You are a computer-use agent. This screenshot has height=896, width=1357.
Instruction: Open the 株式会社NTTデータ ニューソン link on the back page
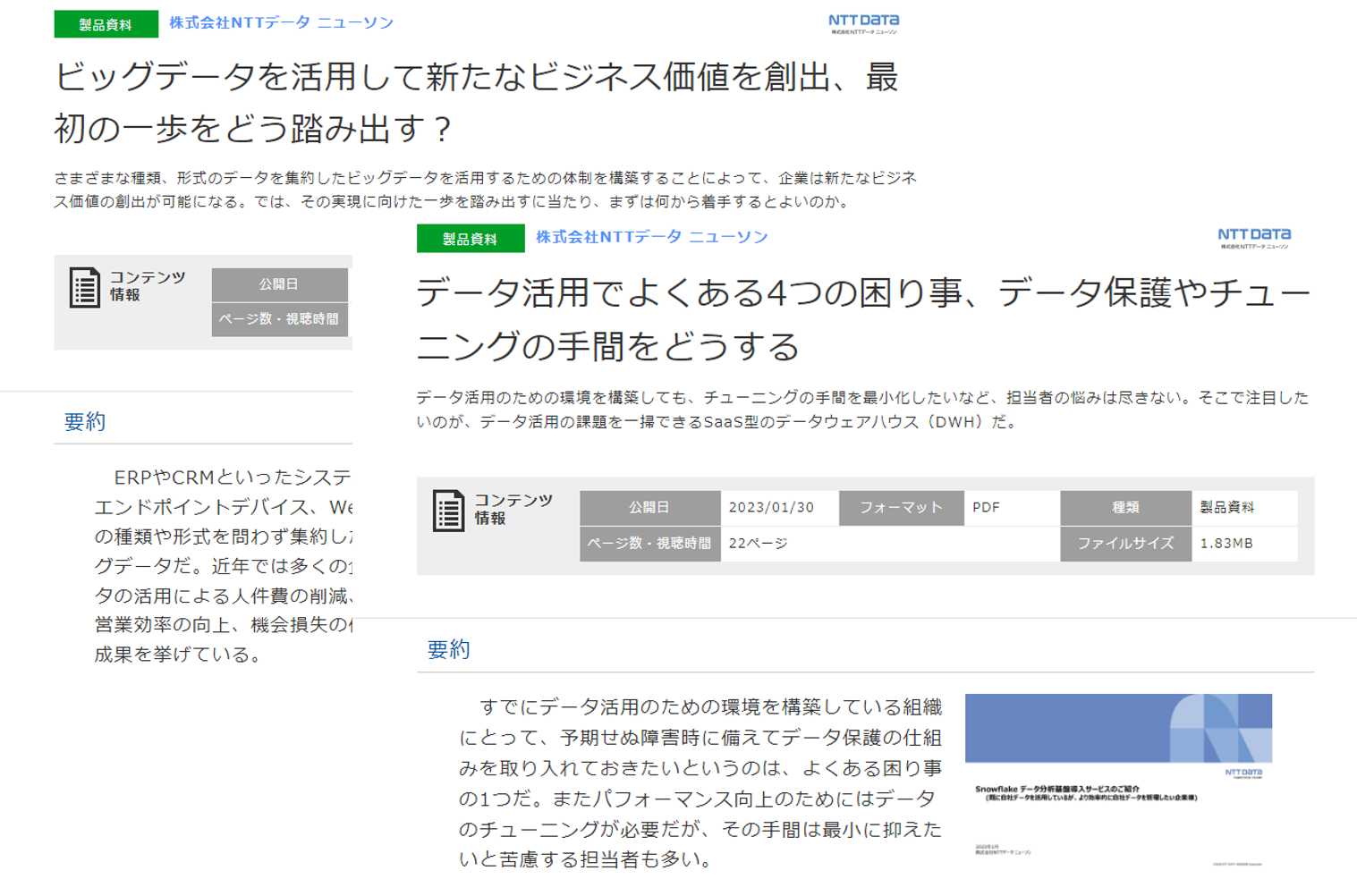coord(281,22)
